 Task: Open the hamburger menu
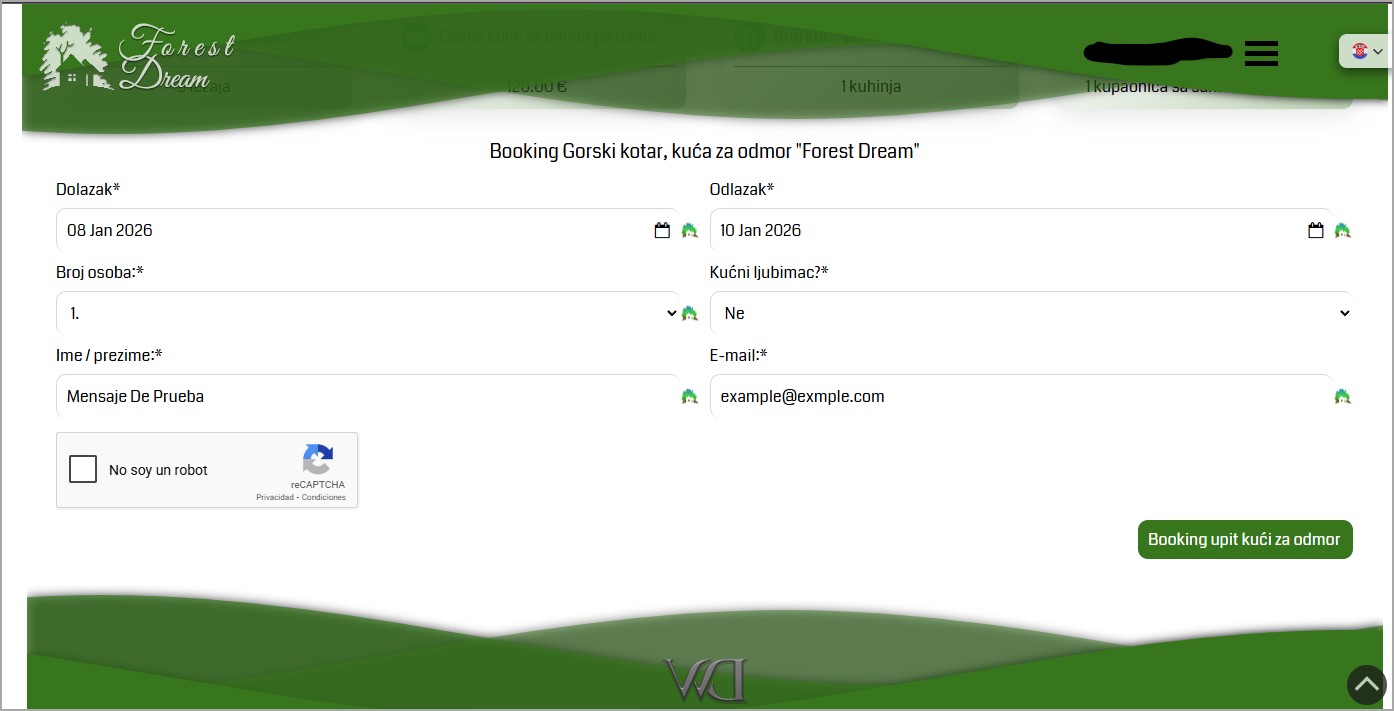(1261, 53)
